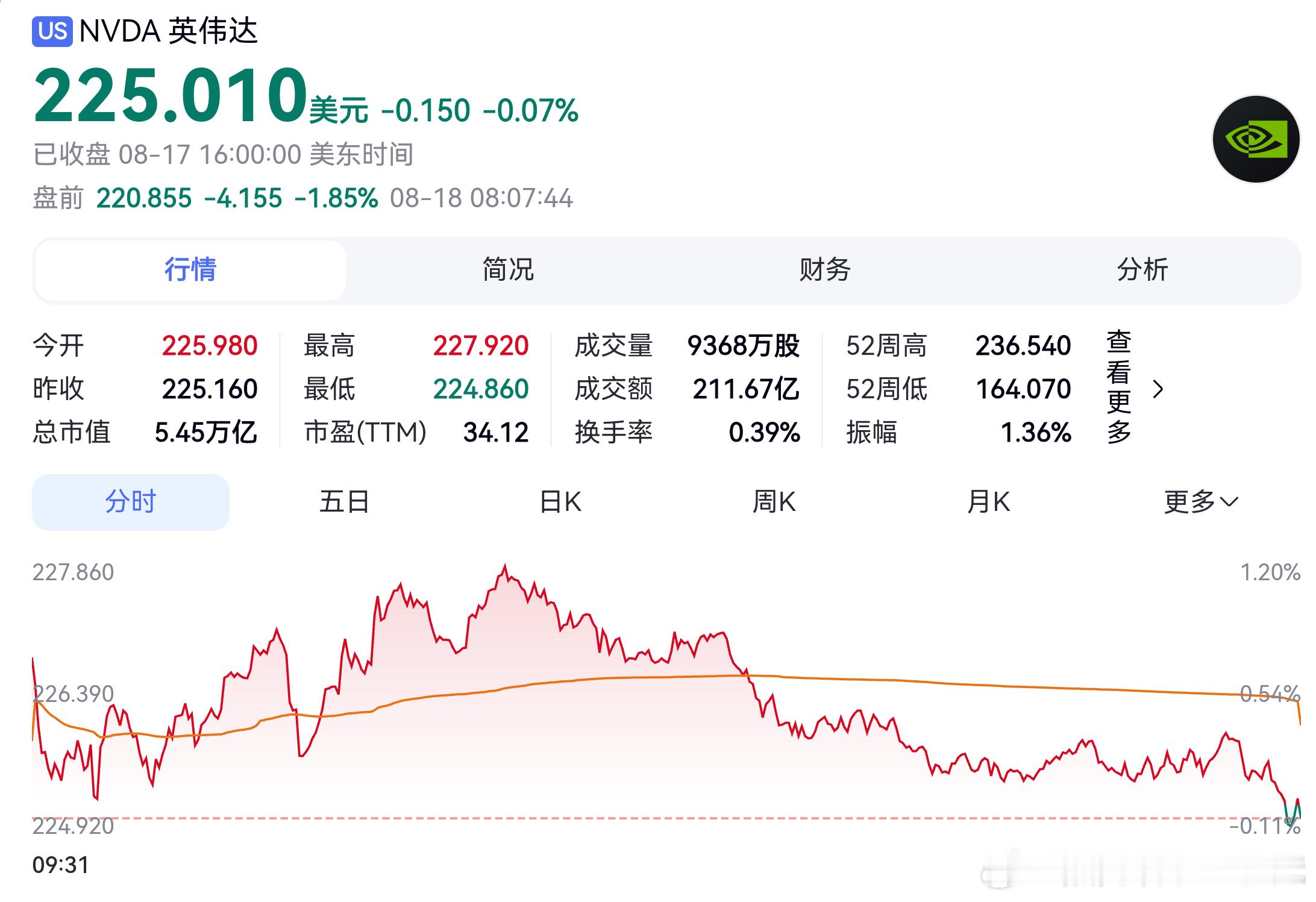Show the 月K monthly candlestick chart
Screen dimensions: 1316x902
989,502
